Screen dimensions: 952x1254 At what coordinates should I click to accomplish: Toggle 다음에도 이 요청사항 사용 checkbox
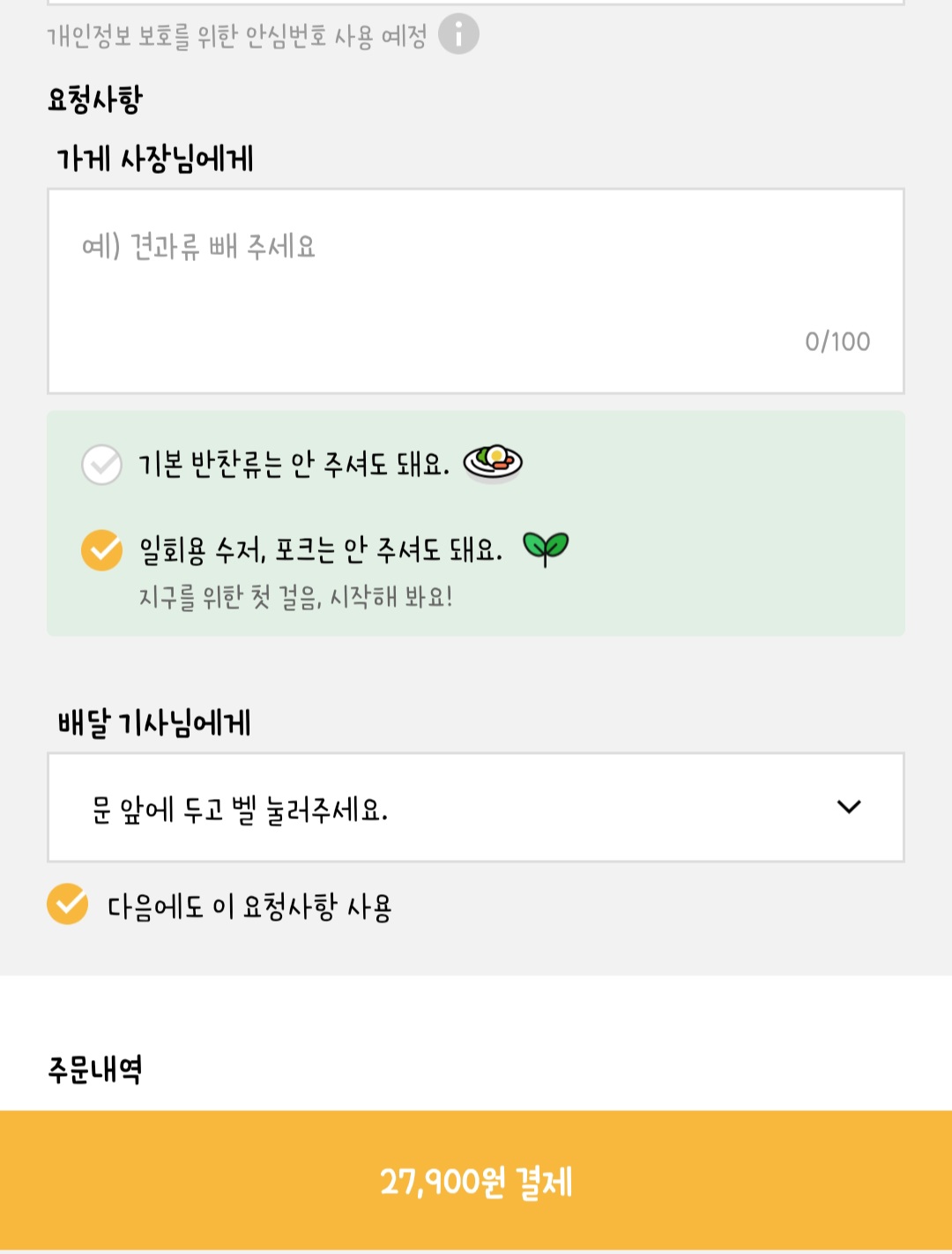click(68, 904)
